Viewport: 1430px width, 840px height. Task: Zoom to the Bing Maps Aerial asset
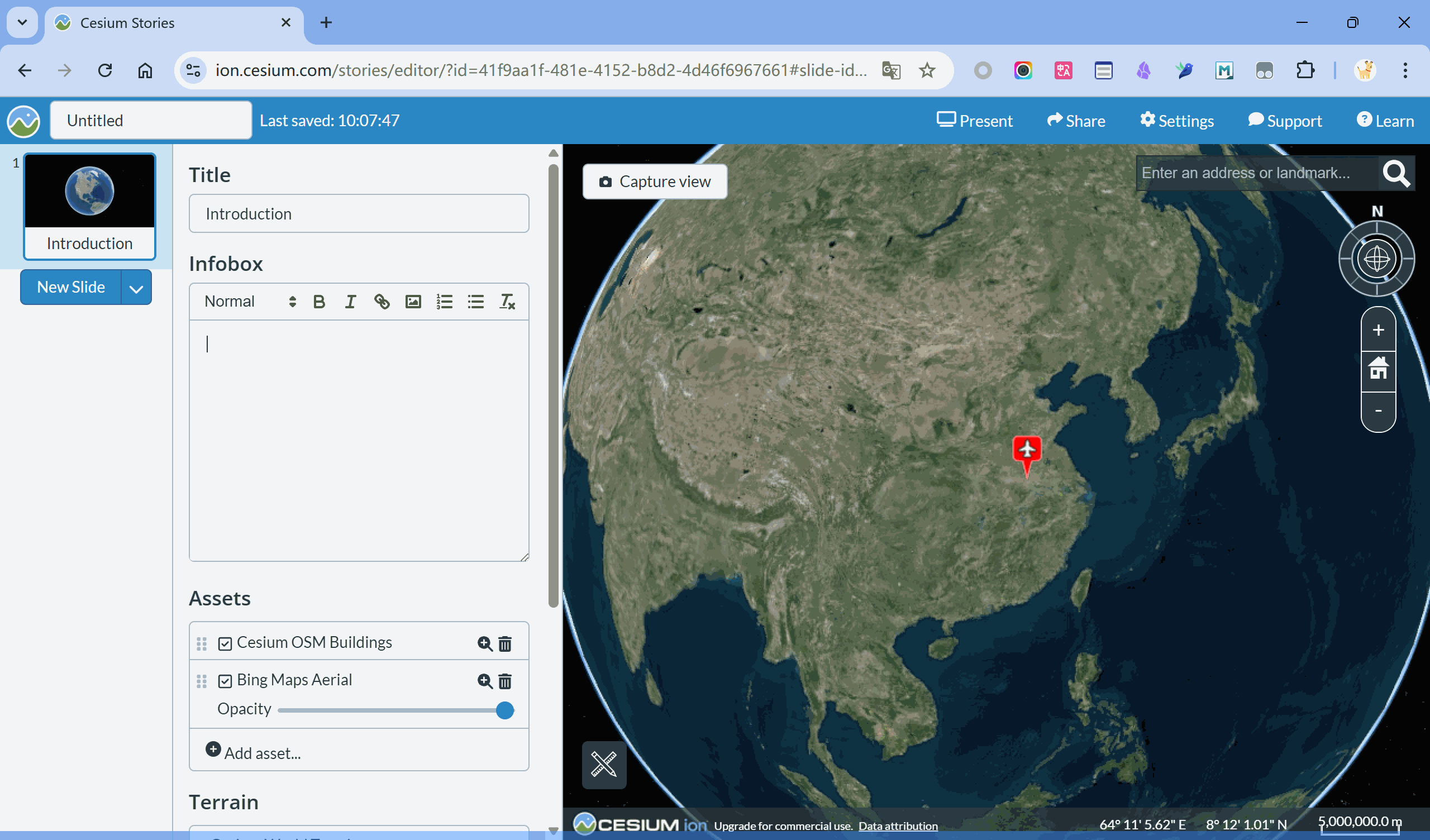point(484,680)
